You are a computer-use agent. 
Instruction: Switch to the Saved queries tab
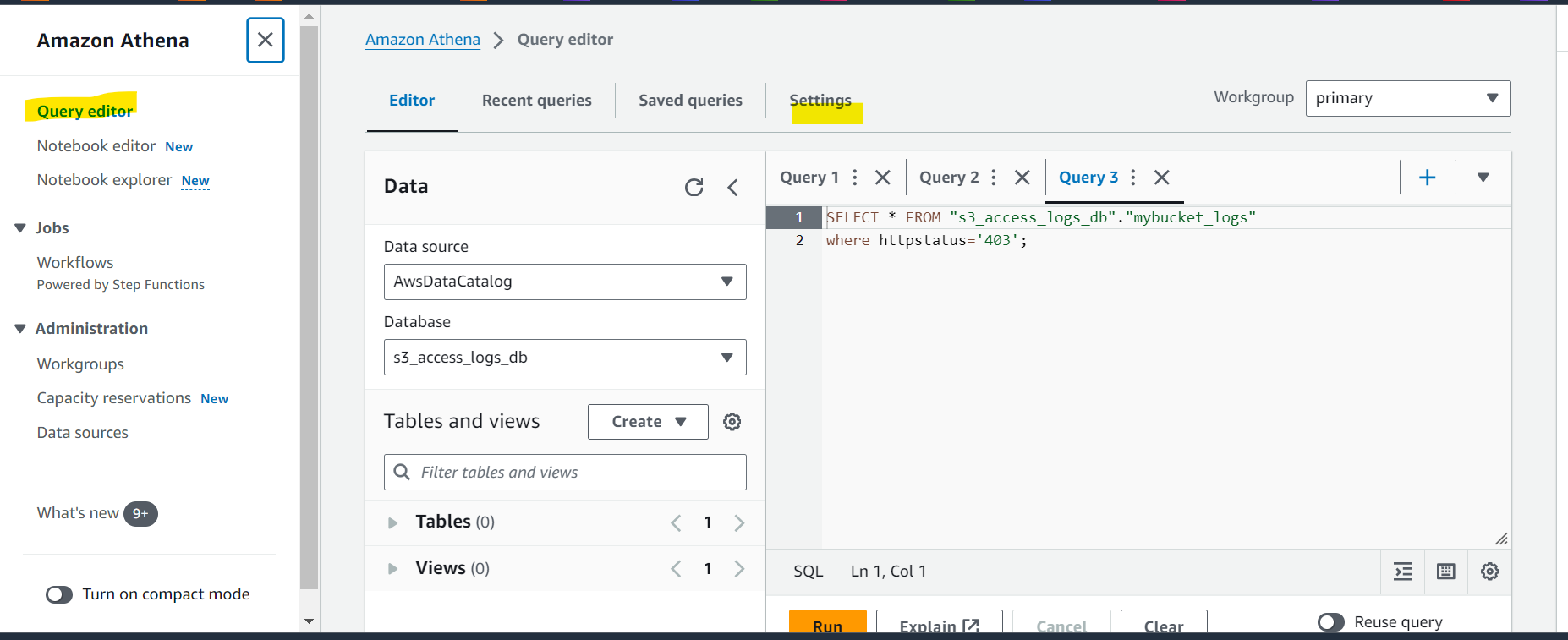[x=690, y=101]
